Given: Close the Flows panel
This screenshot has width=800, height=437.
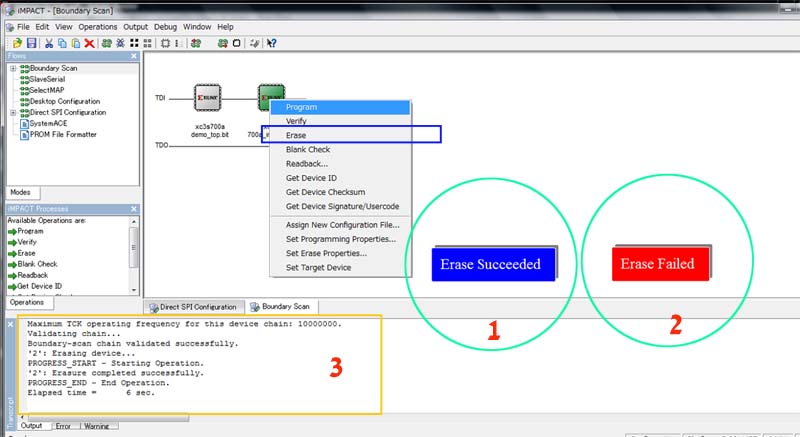Looking at the screenshot, I should [x=134, y=56].
